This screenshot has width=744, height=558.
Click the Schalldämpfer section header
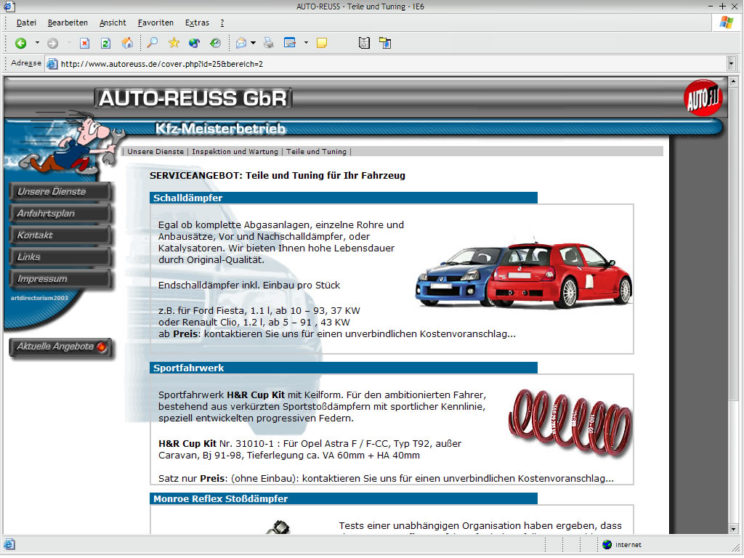tap(344, 198)
